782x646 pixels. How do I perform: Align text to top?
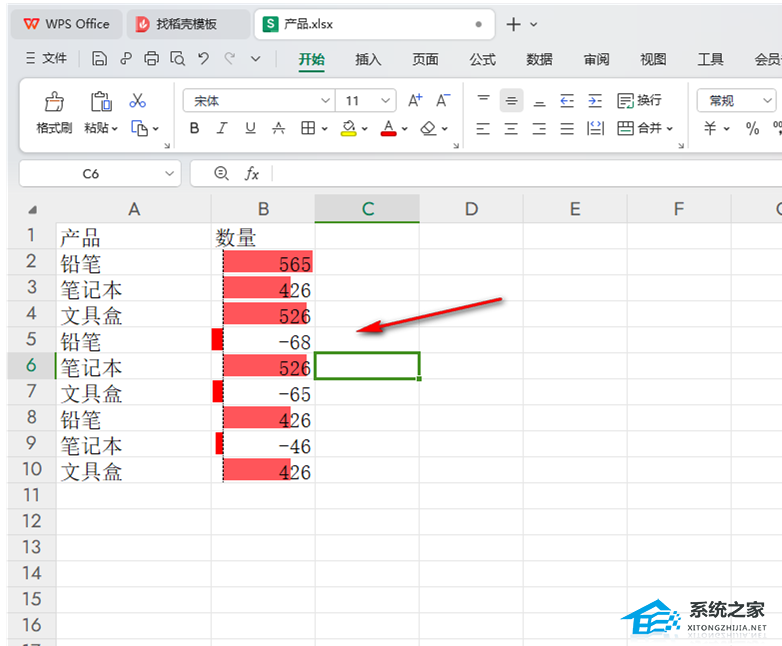(483, 101)
